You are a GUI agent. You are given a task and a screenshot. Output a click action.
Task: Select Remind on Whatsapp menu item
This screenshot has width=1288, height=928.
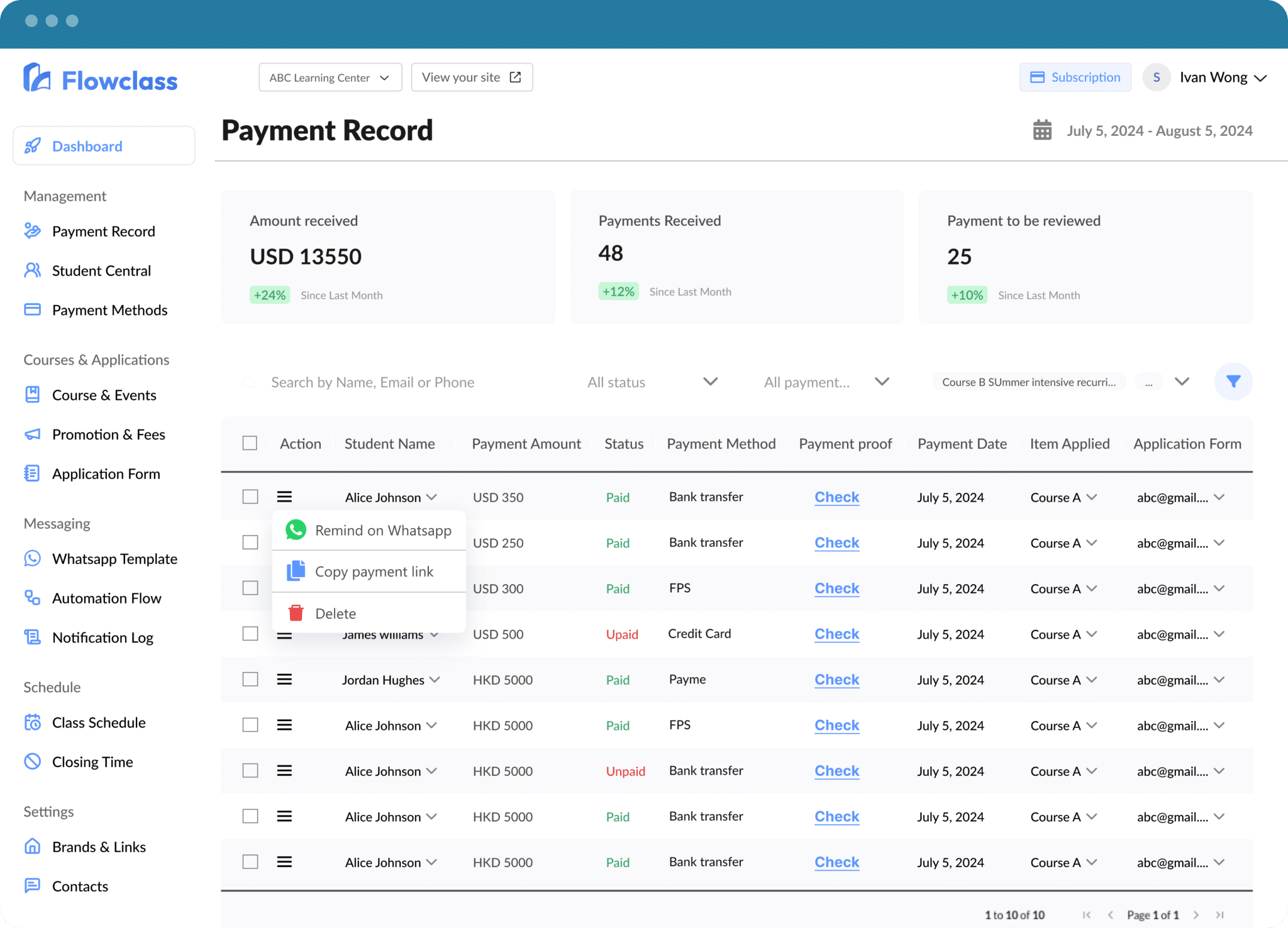tap(369, 530)
